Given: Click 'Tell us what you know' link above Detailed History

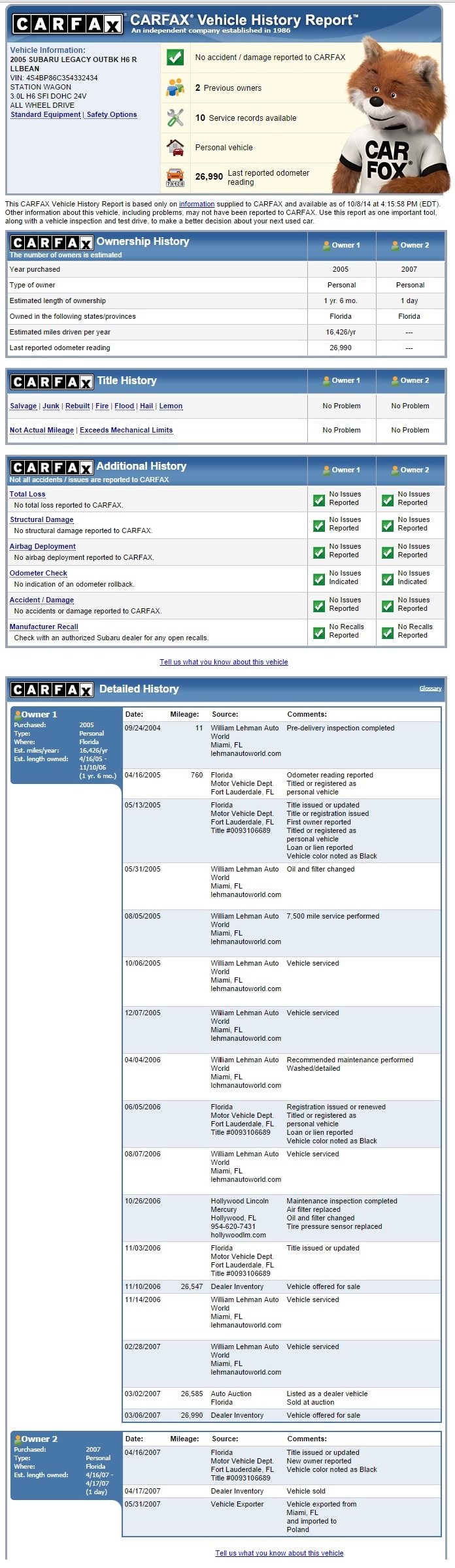Looking at the screenshot, I should pos(224,662).
